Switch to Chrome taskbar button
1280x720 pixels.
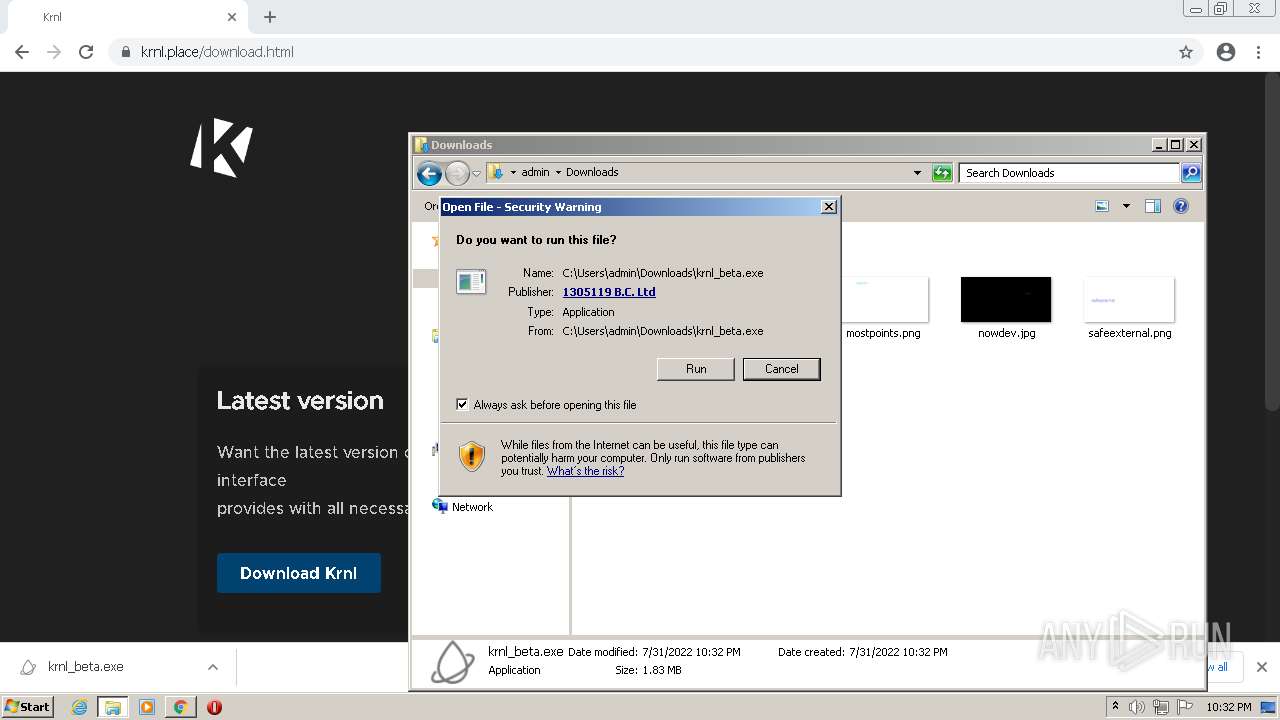click(x=180, y=707)
